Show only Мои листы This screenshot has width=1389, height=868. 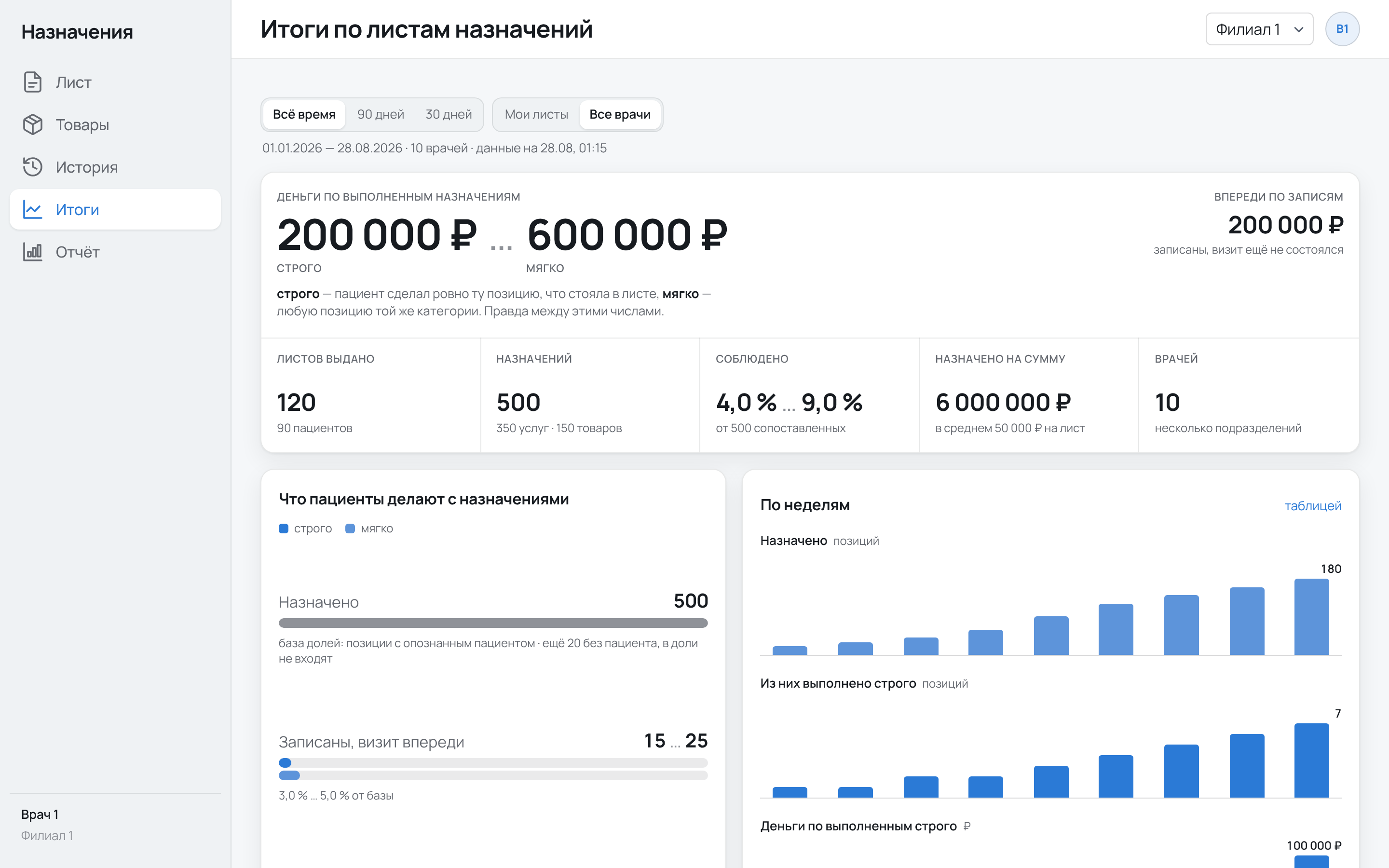coord(536,114)
